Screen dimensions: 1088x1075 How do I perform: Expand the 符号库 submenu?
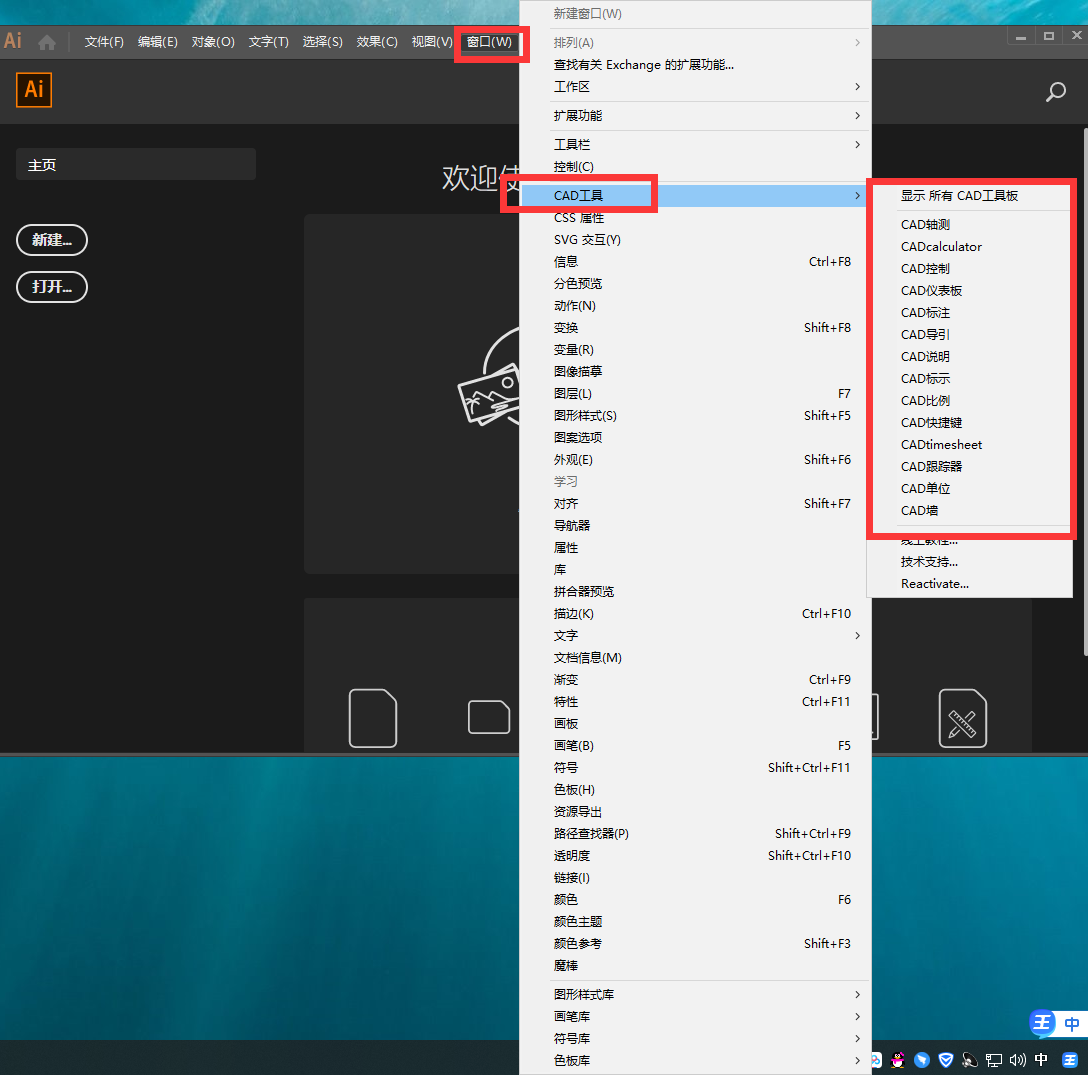695,1039
